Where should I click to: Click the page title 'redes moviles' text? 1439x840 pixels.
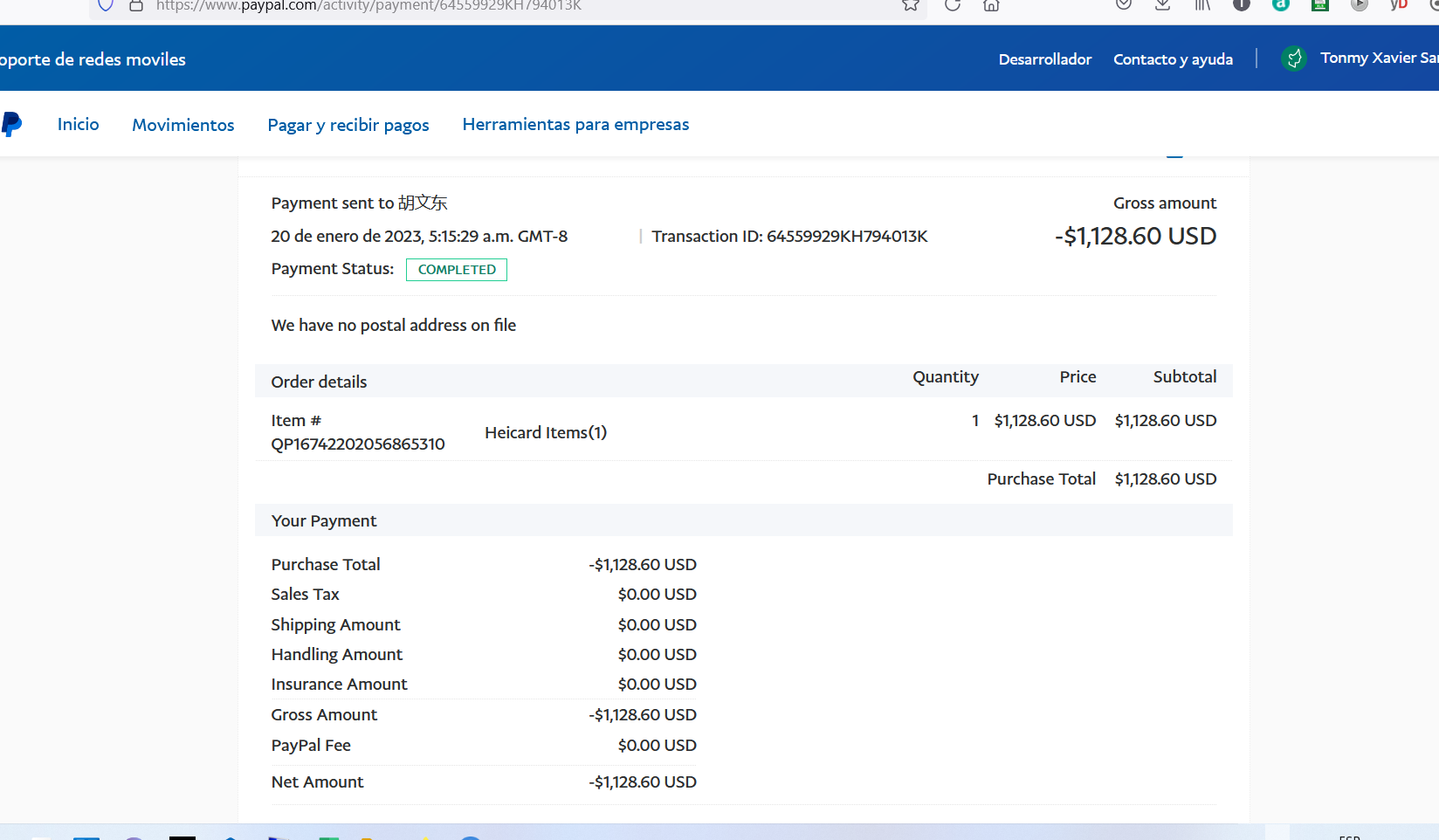tap(132, 59)
